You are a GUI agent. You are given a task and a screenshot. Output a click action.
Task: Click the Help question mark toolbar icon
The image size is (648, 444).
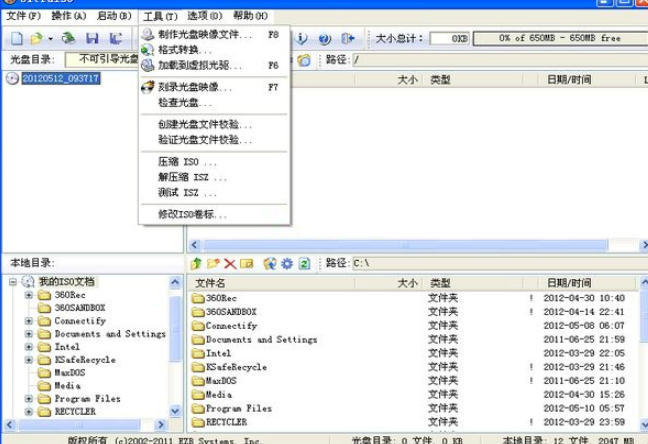pyautogui.click(x=325, y=39)
